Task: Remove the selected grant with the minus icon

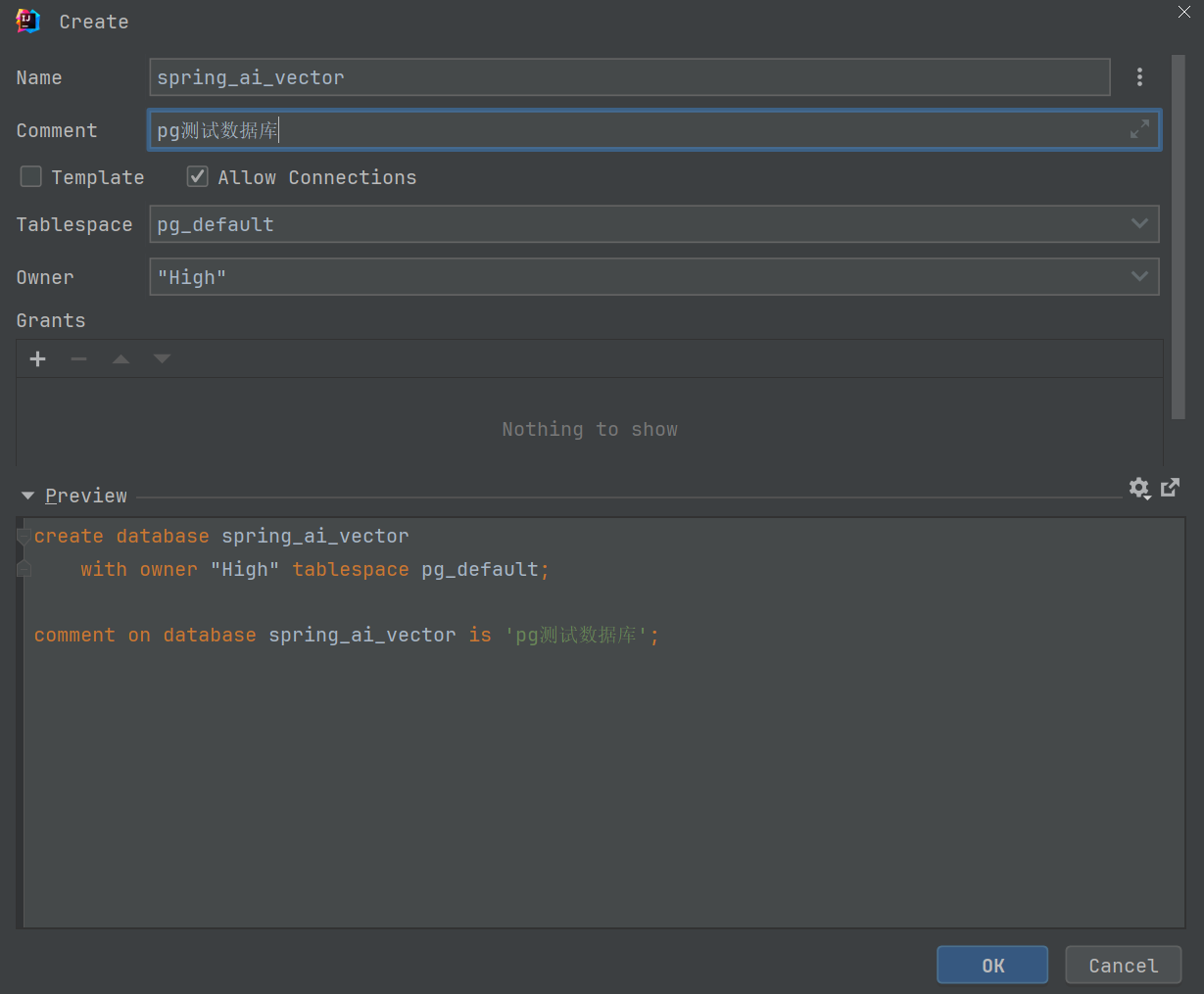Action: pos(79,359)
